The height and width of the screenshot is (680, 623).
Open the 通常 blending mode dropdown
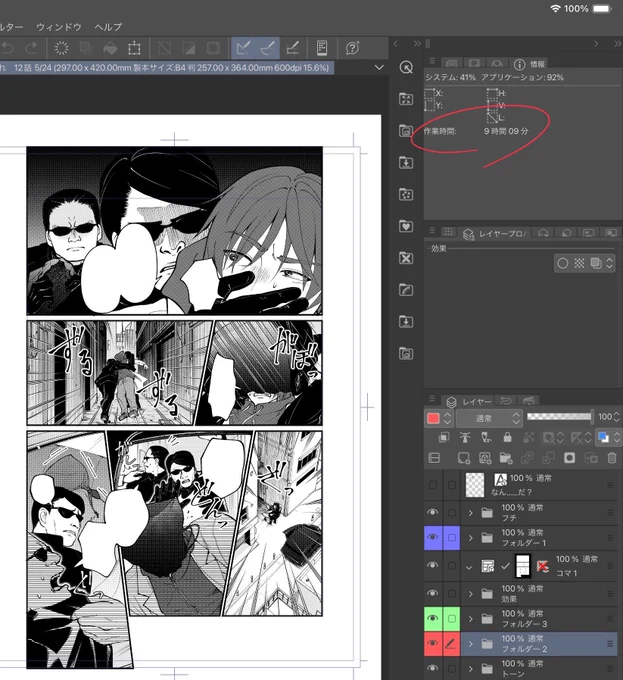click(489, 418)
